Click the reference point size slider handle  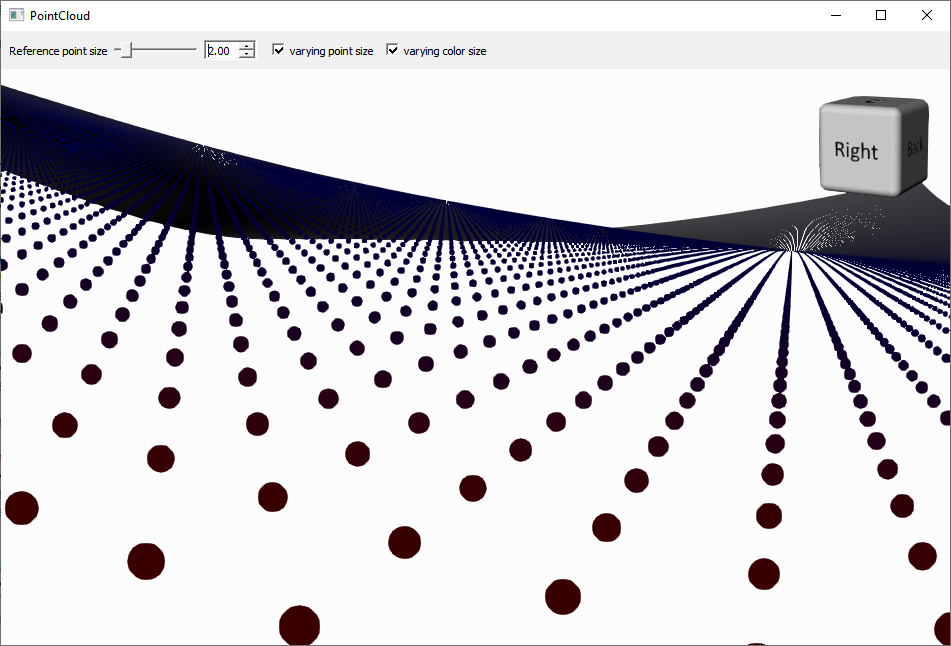(x=126, y=50)
